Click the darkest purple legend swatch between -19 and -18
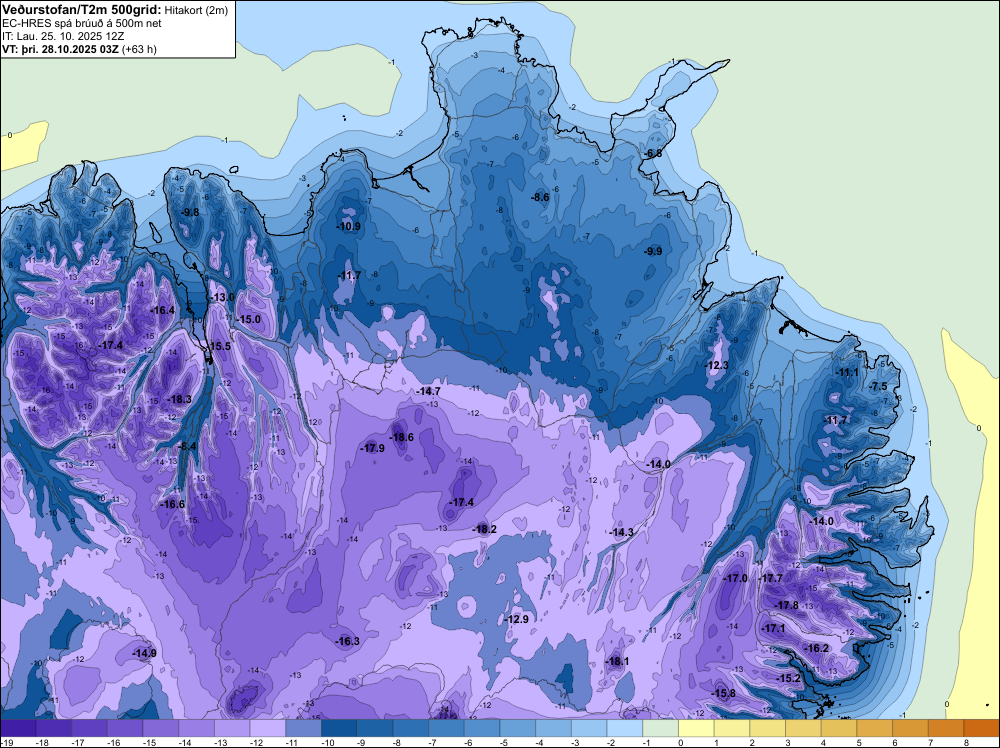The height and width of the screenshot is (748, 1000). [18, 728]
